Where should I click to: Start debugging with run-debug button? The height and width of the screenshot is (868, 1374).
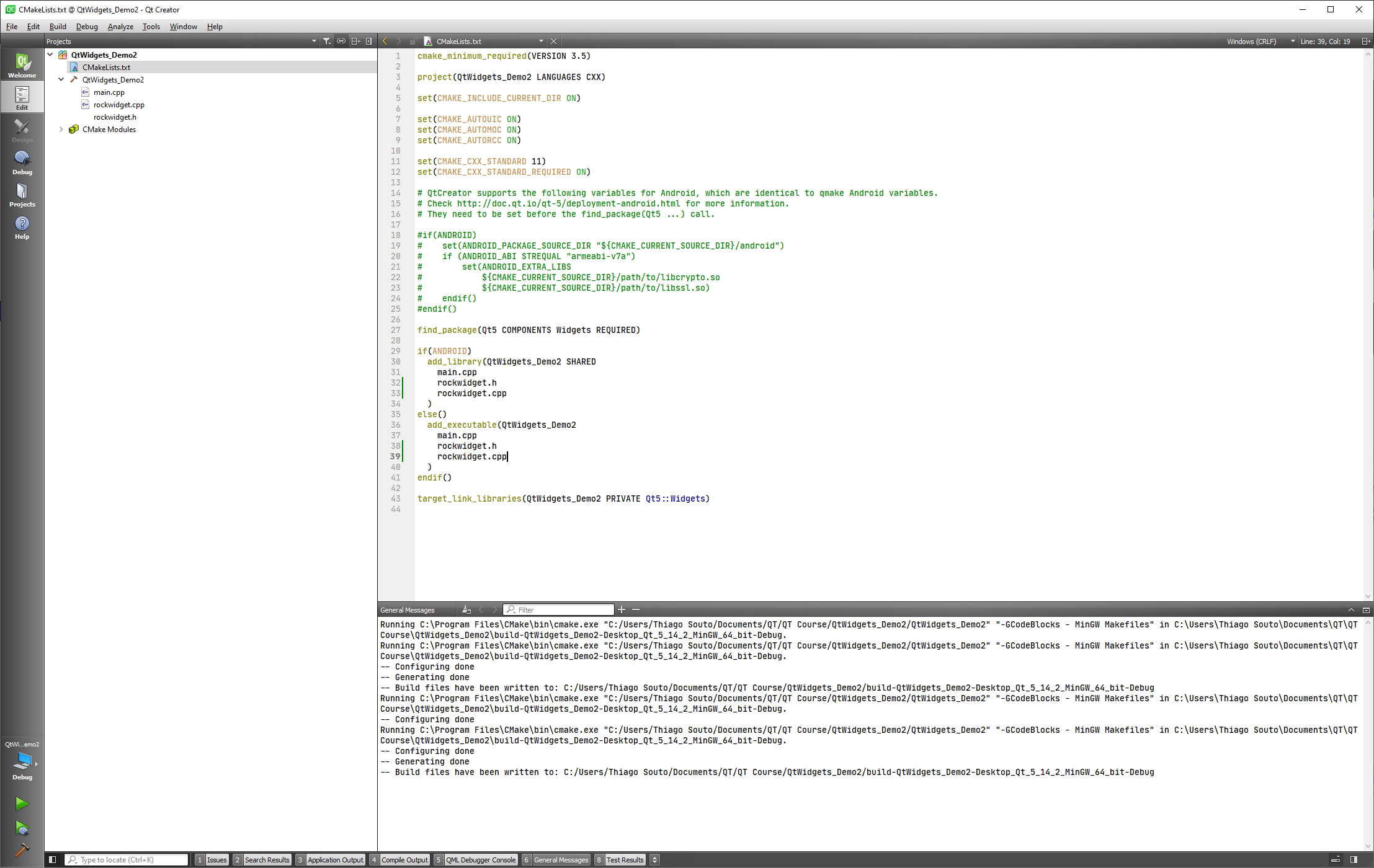tap(22, 828)
